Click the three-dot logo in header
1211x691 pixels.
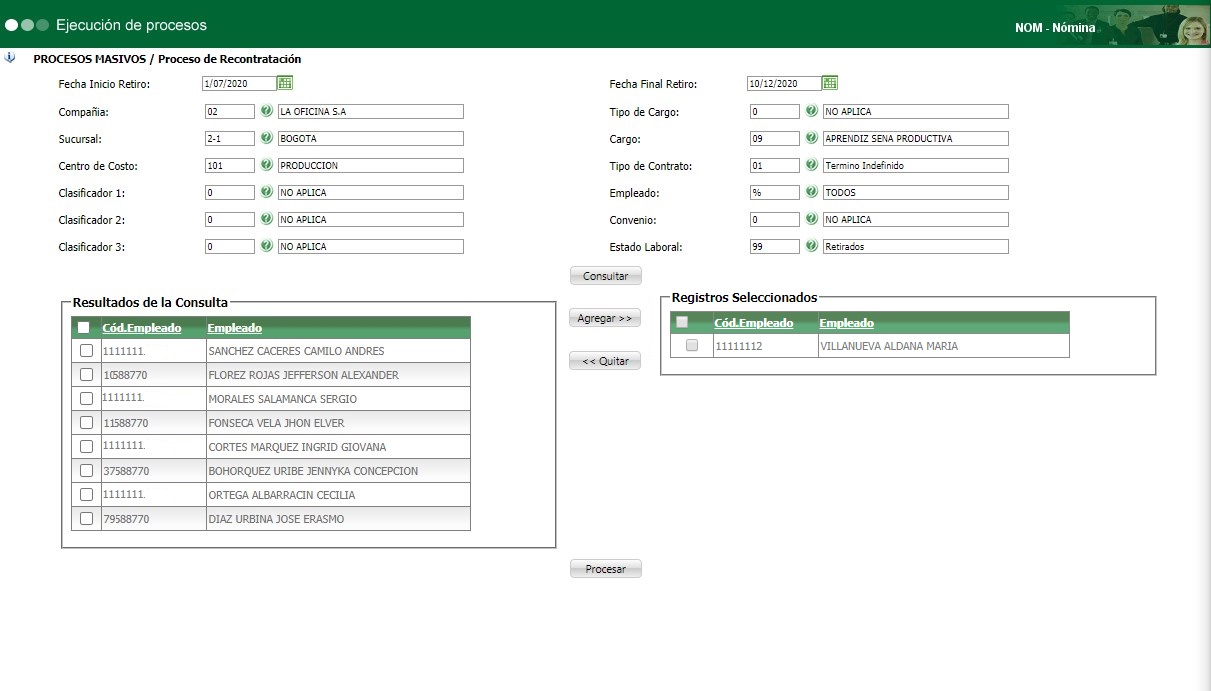click(x=27, y=24)
